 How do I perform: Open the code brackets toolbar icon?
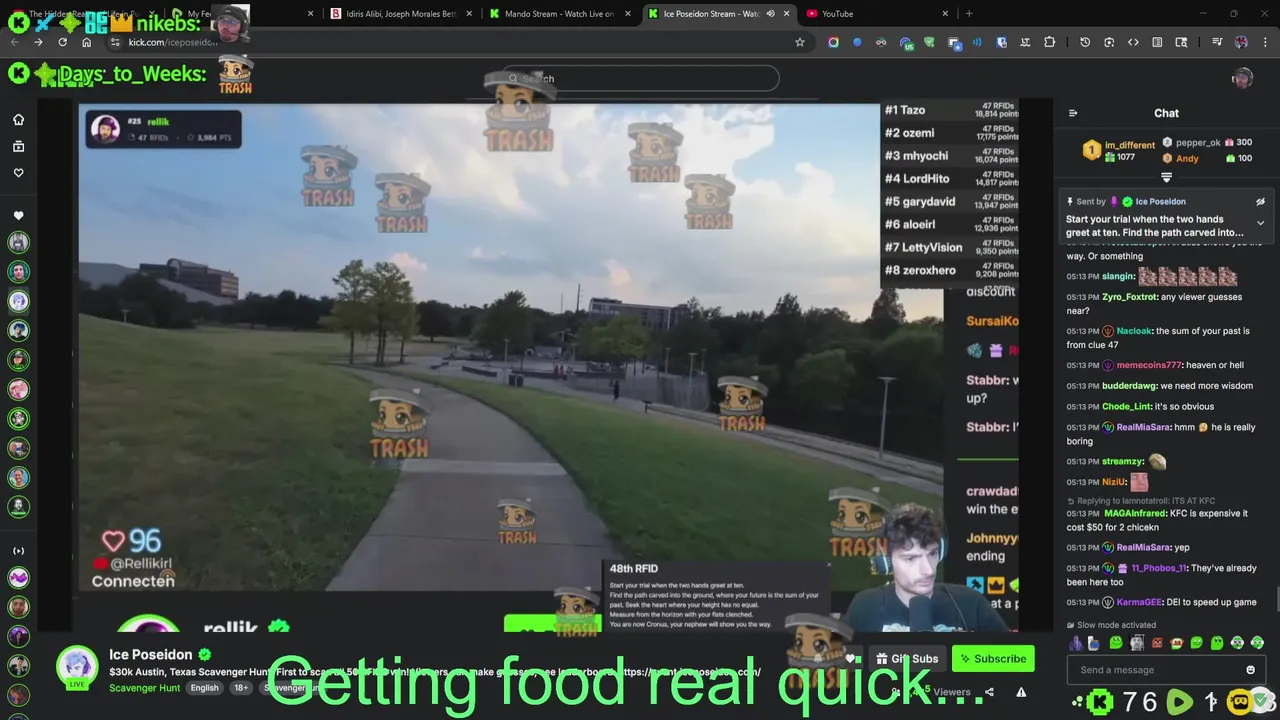tap(1133, 42)
